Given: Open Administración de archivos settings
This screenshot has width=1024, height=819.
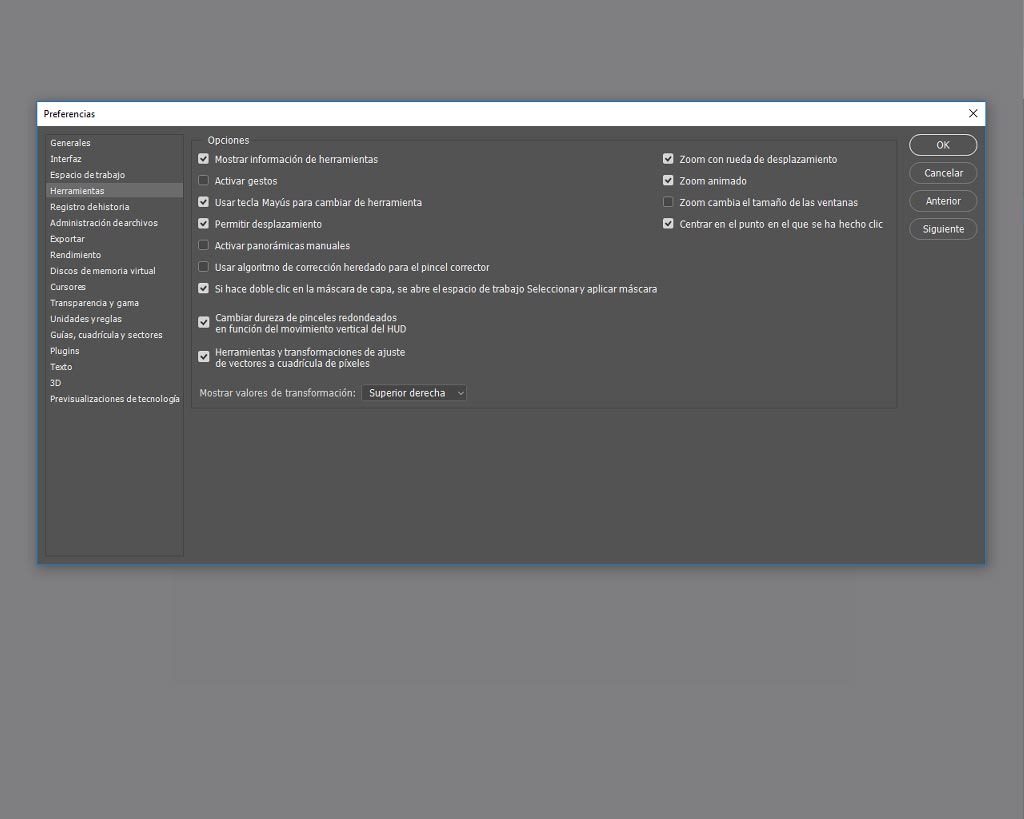Looking at the screenshot, I should pyautogui.click(x=114, y=223).
